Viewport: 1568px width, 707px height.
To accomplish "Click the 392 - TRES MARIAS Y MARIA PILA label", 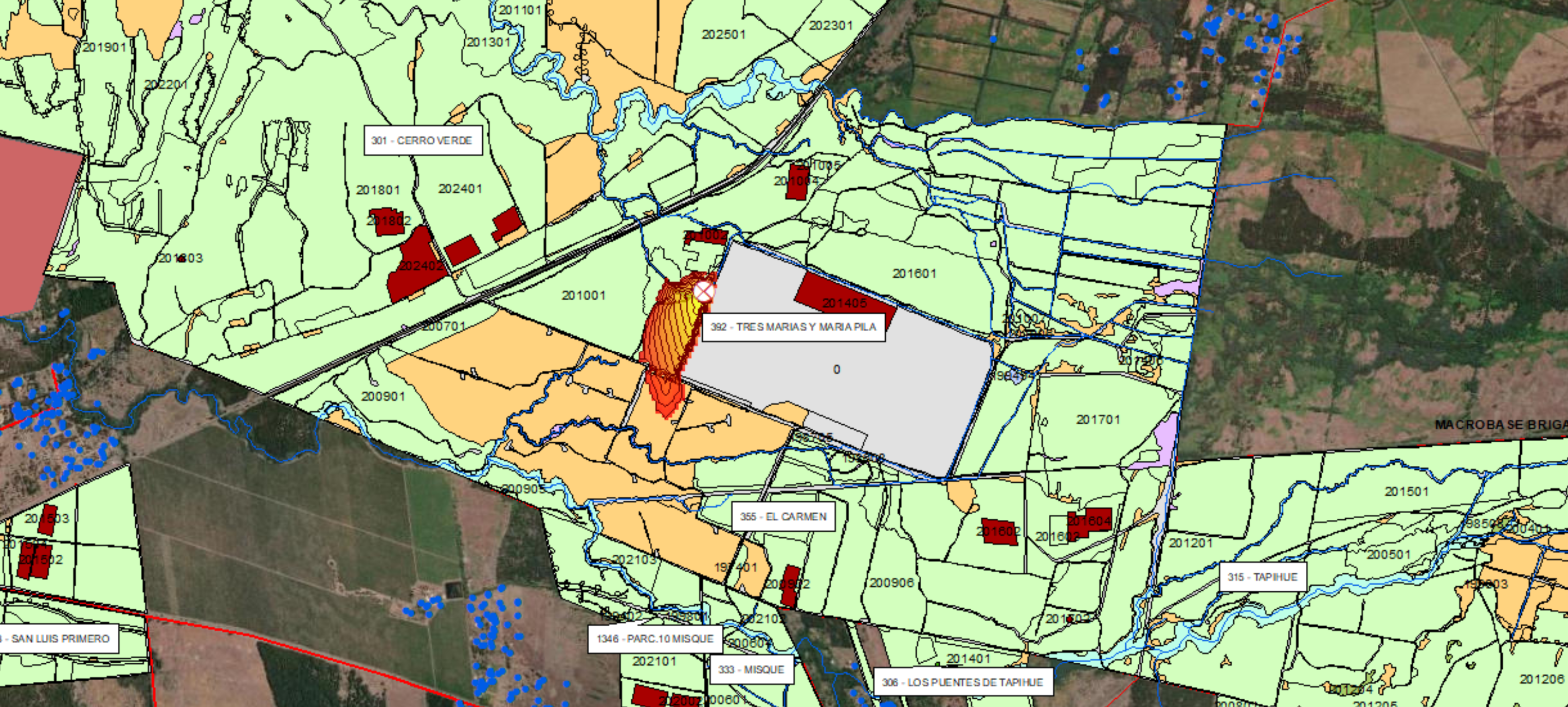I will coord(793,327).
